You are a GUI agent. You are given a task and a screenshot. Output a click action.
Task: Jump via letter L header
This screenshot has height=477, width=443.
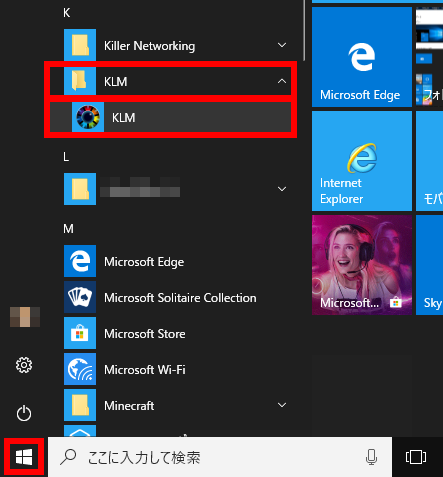(66, 157)
